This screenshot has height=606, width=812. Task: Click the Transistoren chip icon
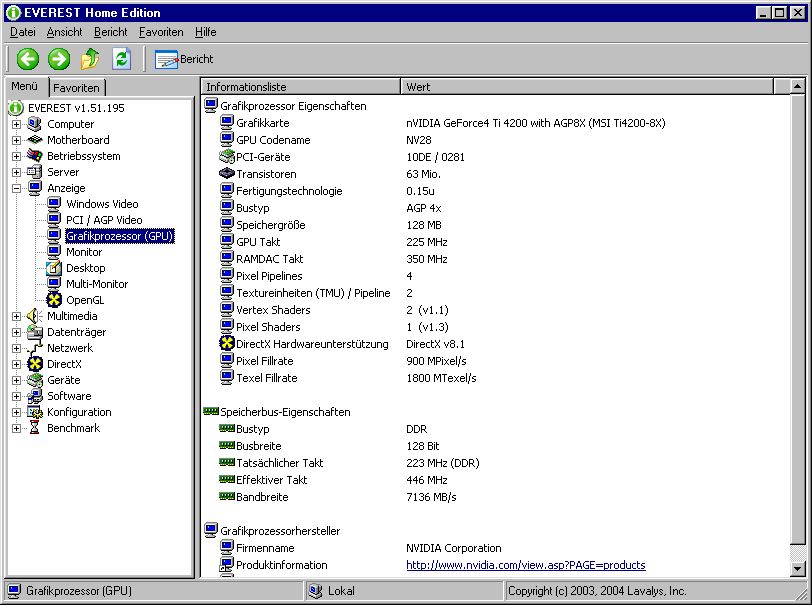point(227,174)
